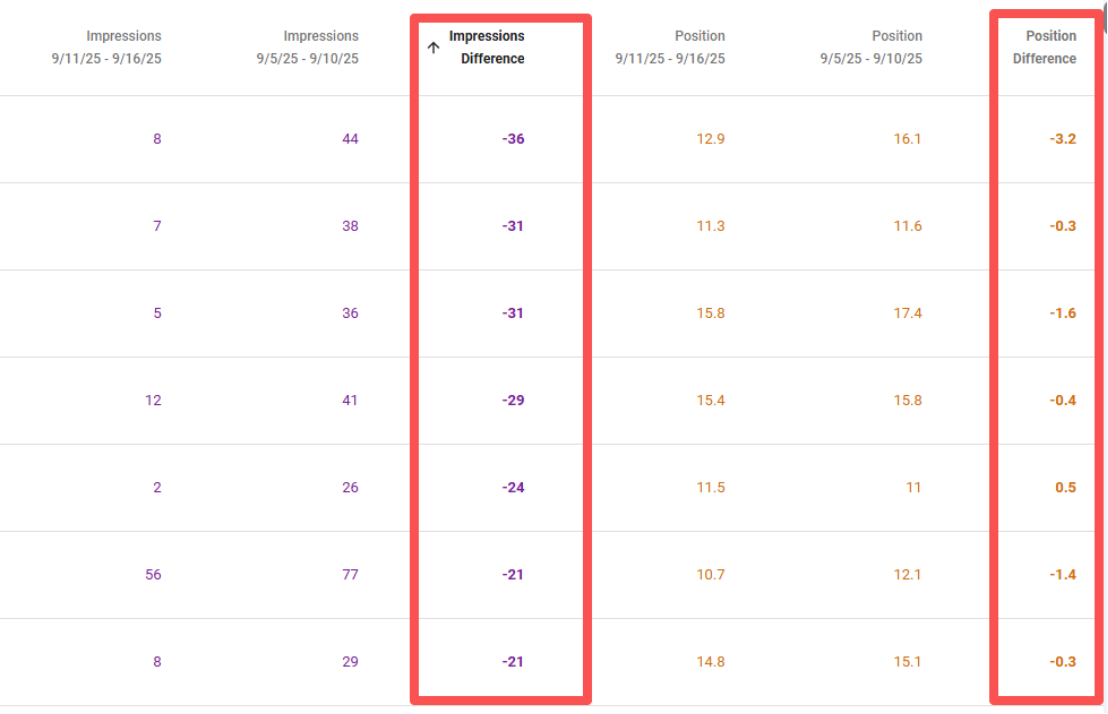The width and height of the screenshot is (1108, 714).
Task: Click Position 9/11/25 - 9/16/25 header
Action: tap(670, 47)
